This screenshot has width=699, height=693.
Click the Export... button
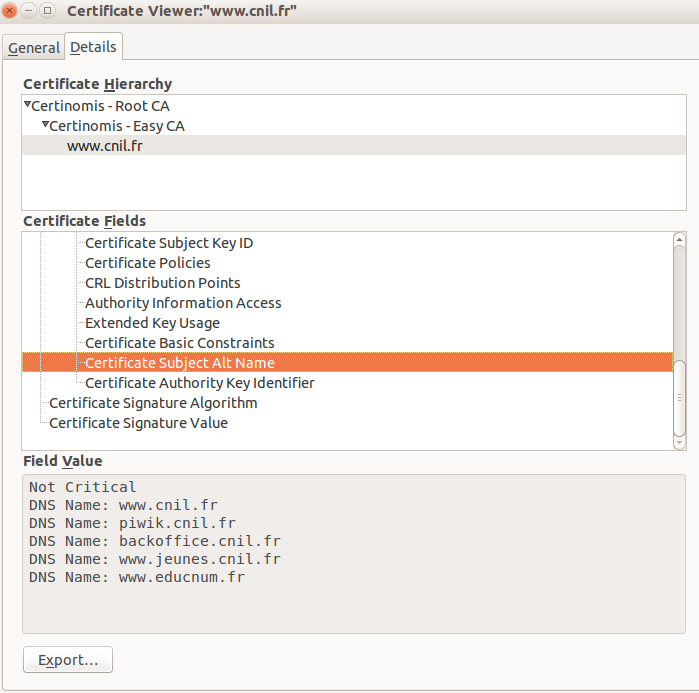coord(68,660)
